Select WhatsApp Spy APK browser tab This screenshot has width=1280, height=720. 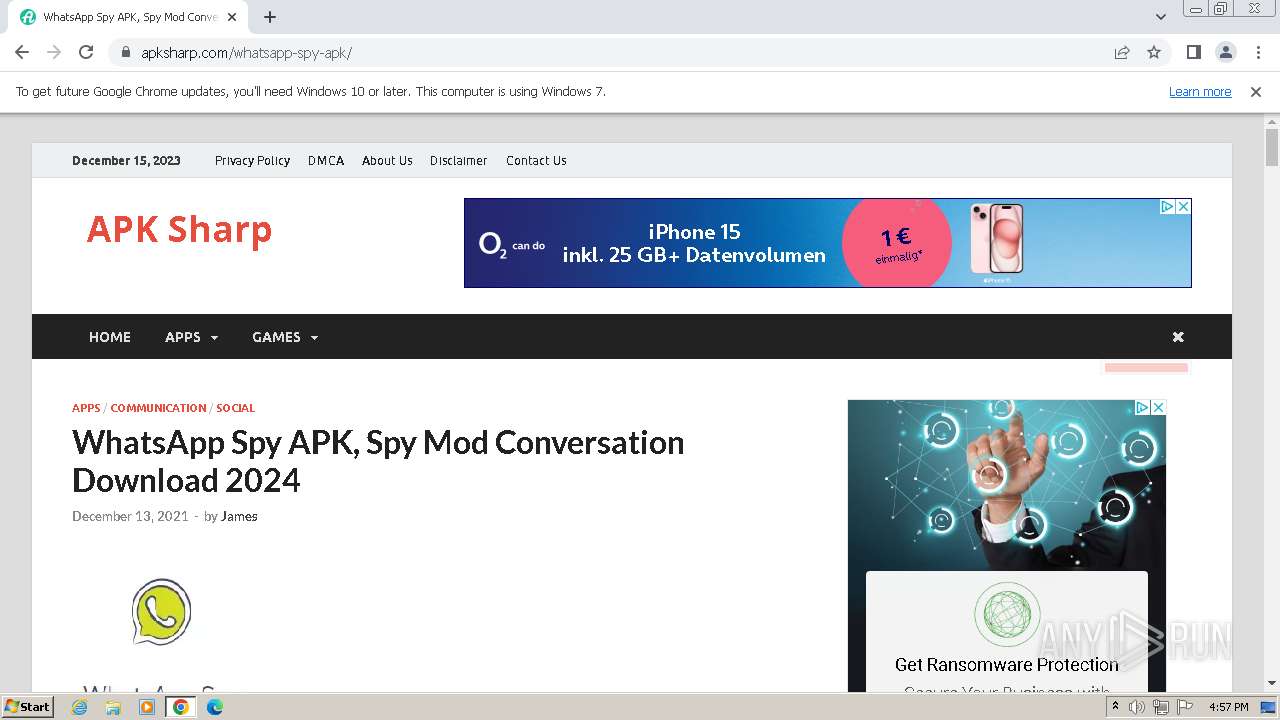pyautogui.click(x=128, y=17)
